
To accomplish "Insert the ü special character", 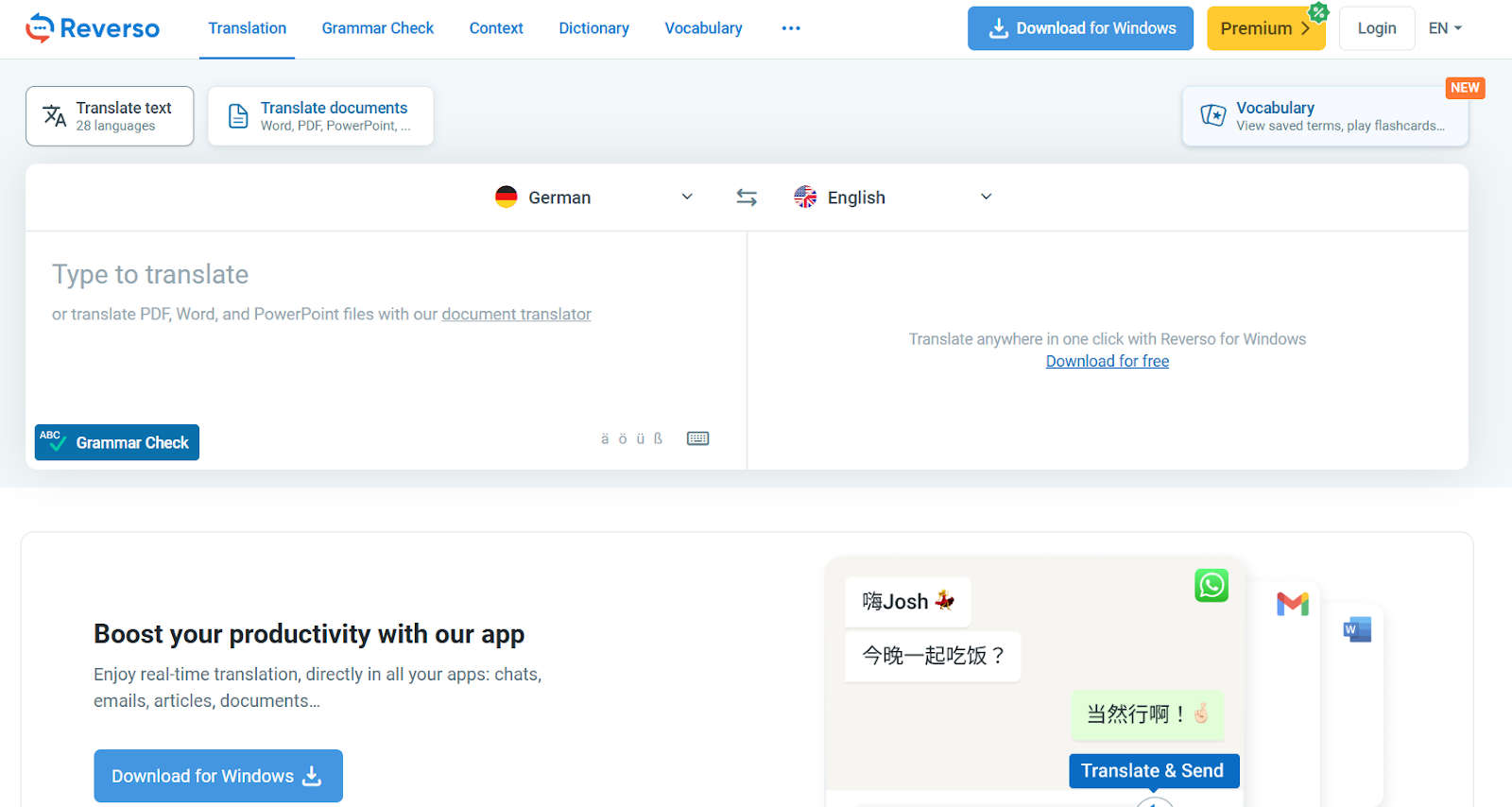I will (x=641, y=438).
